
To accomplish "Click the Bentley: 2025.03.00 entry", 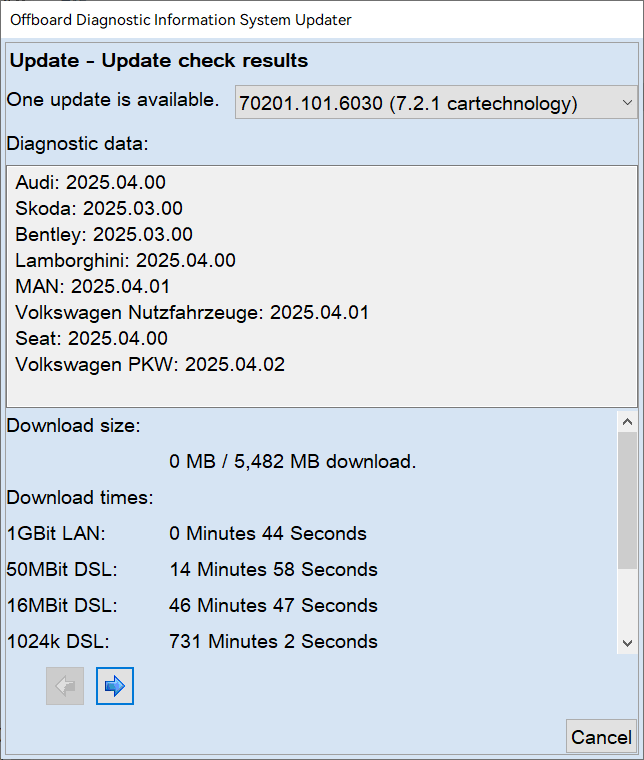I will pos(104,235).
